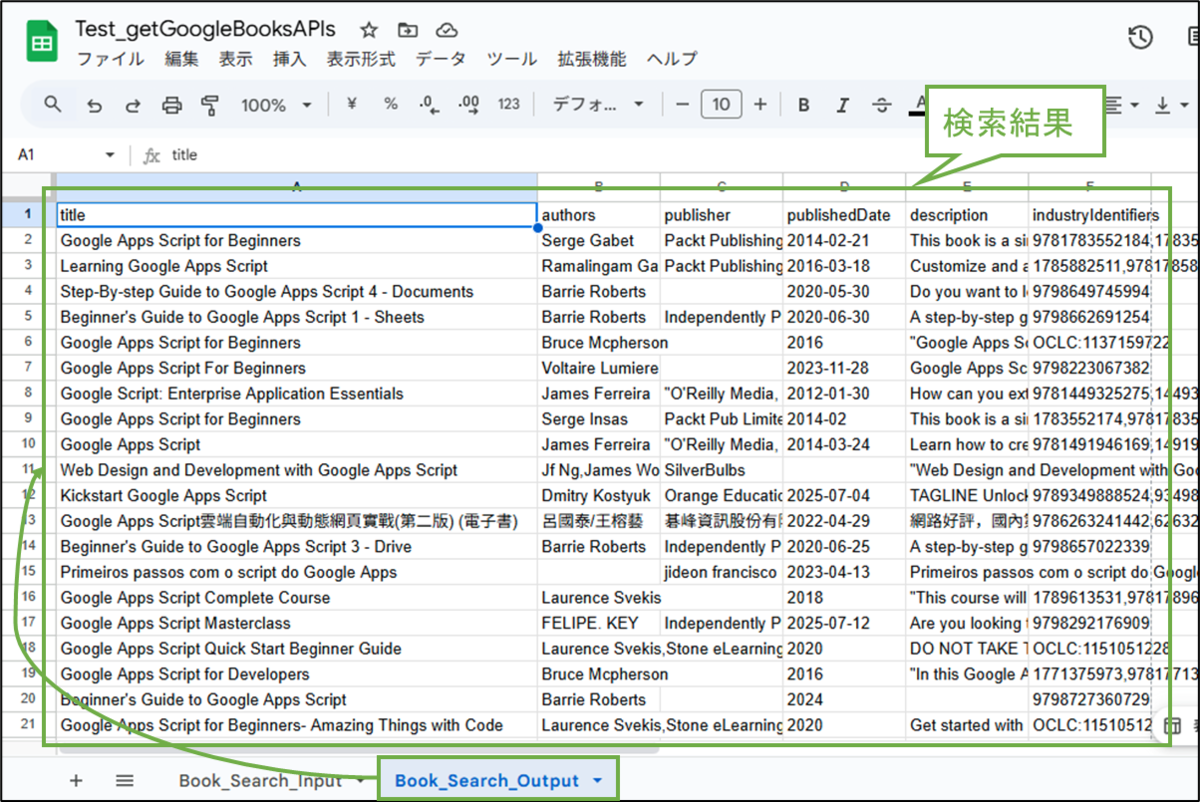Screen dimensions: 1200x802
Task: Select row 21 header
Action: click(28, 725)
